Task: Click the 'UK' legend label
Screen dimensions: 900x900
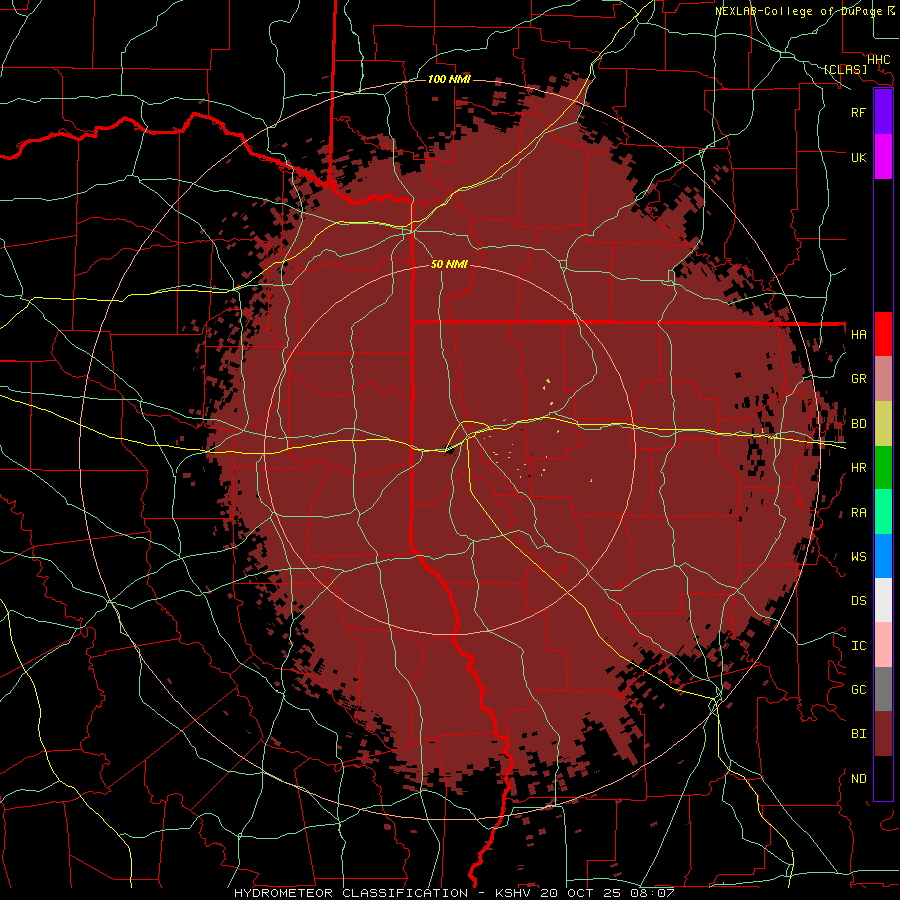Action: coord(858,157)
